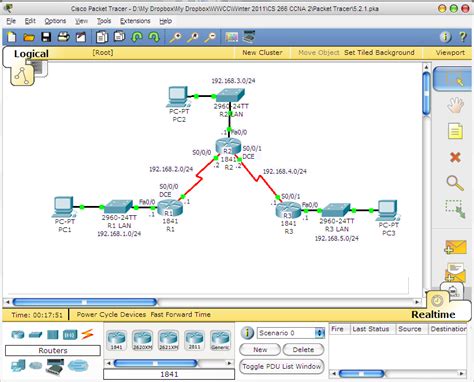The height and width of the screenshot is (382, 474).
Task: Click the Zoom In magnifier icon
Action: (x=176, y=37)
